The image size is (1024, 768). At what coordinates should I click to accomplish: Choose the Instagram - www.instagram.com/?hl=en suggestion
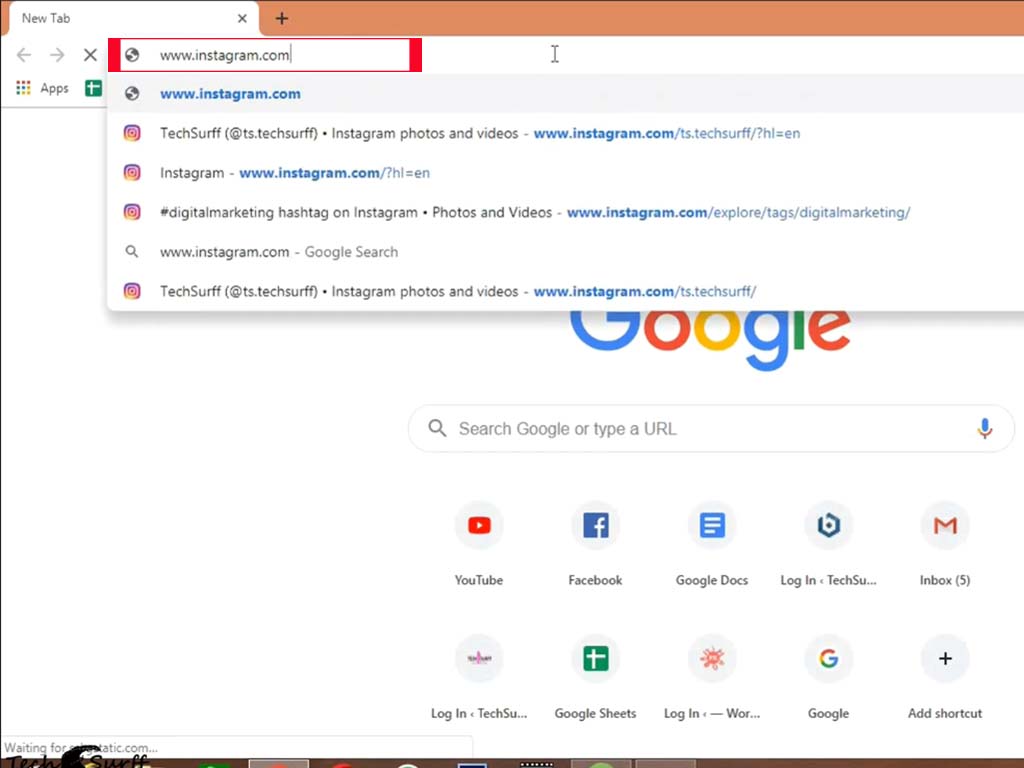click(x=566, y=173)
